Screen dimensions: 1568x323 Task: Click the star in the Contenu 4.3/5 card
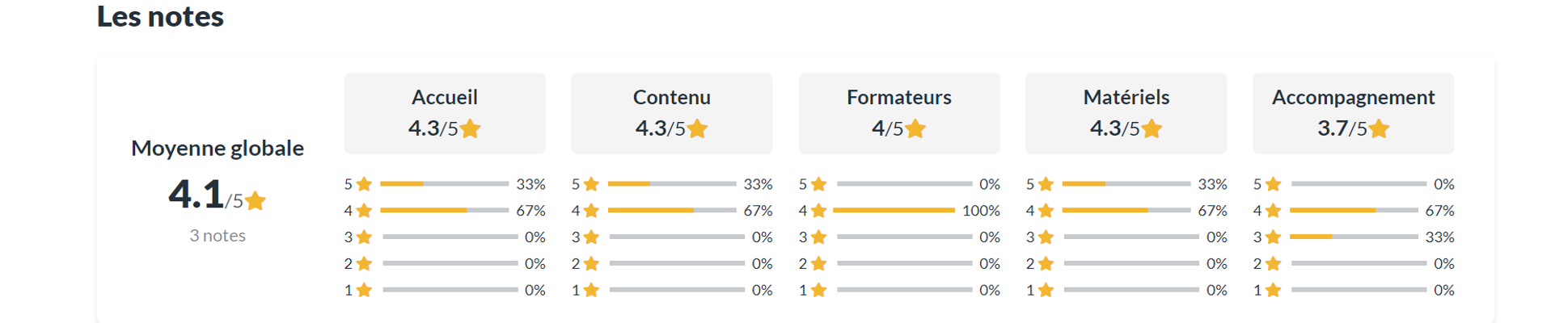point(698,128)
